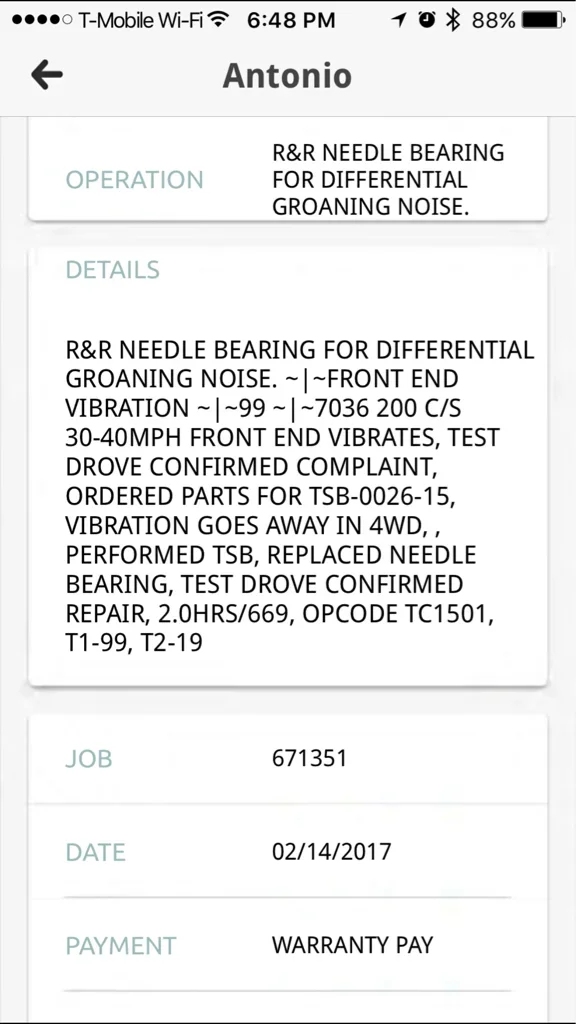Select the date 02/14/2017

tap(332, 852)
